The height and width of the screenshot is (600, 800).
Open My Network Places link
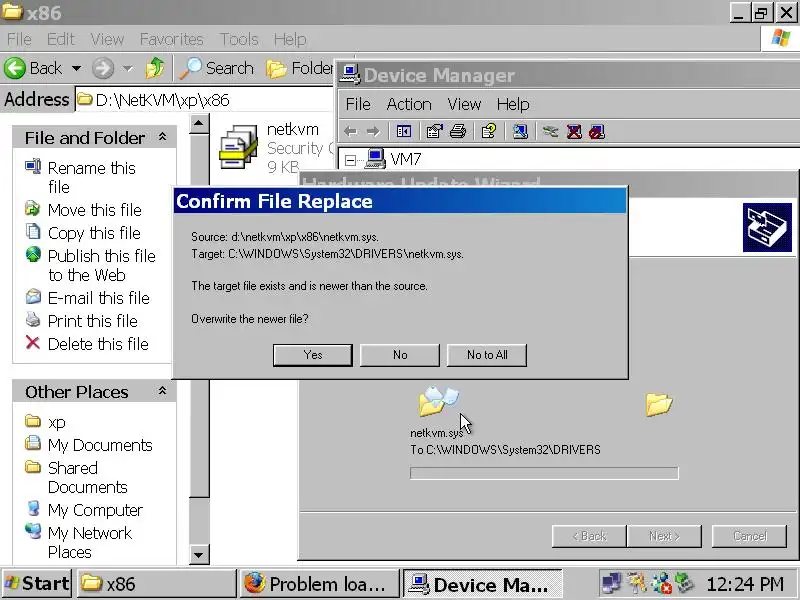(90, 542)
